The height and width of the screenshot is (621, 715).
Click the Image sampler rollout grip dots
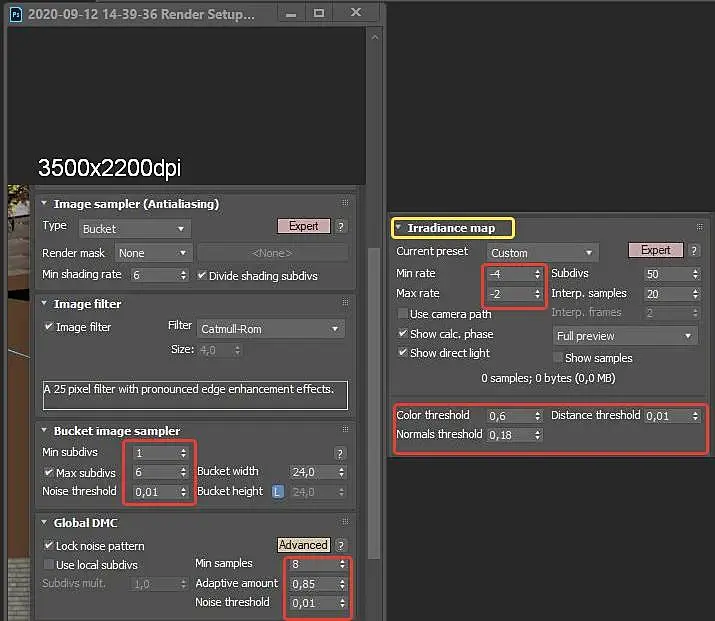click(x=345, y=202)
